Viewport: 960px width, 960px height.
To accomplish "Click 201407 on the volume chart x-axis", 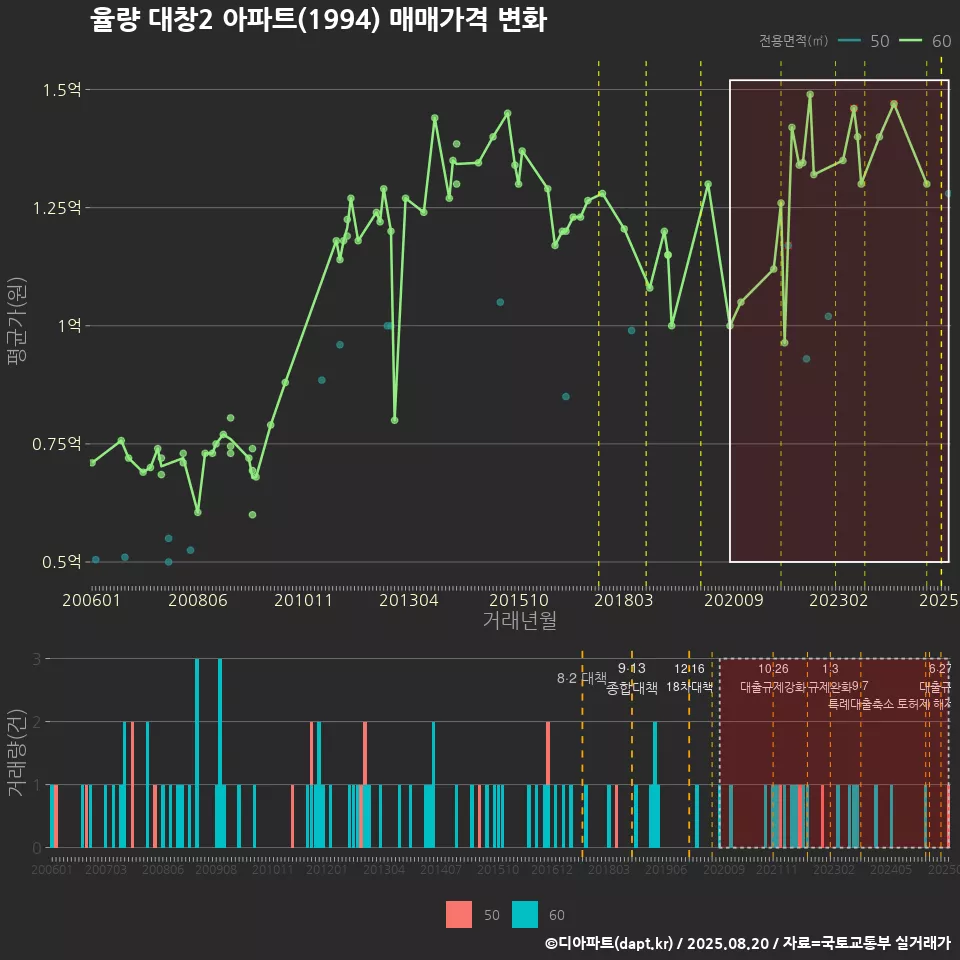I will point(441,869).
